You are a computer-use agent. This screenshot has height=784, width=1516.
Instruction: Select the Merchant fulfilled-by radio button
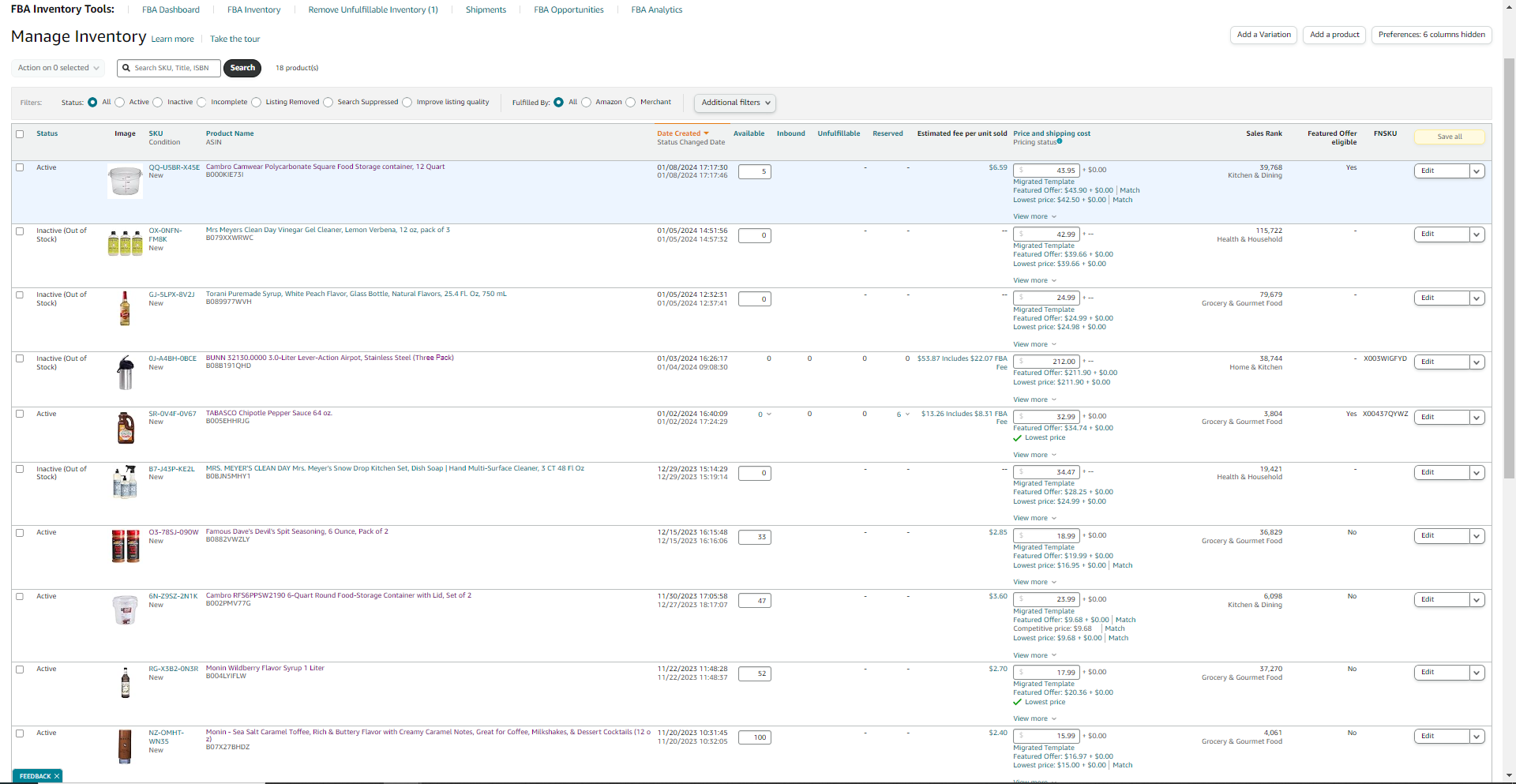pos(631,102)
